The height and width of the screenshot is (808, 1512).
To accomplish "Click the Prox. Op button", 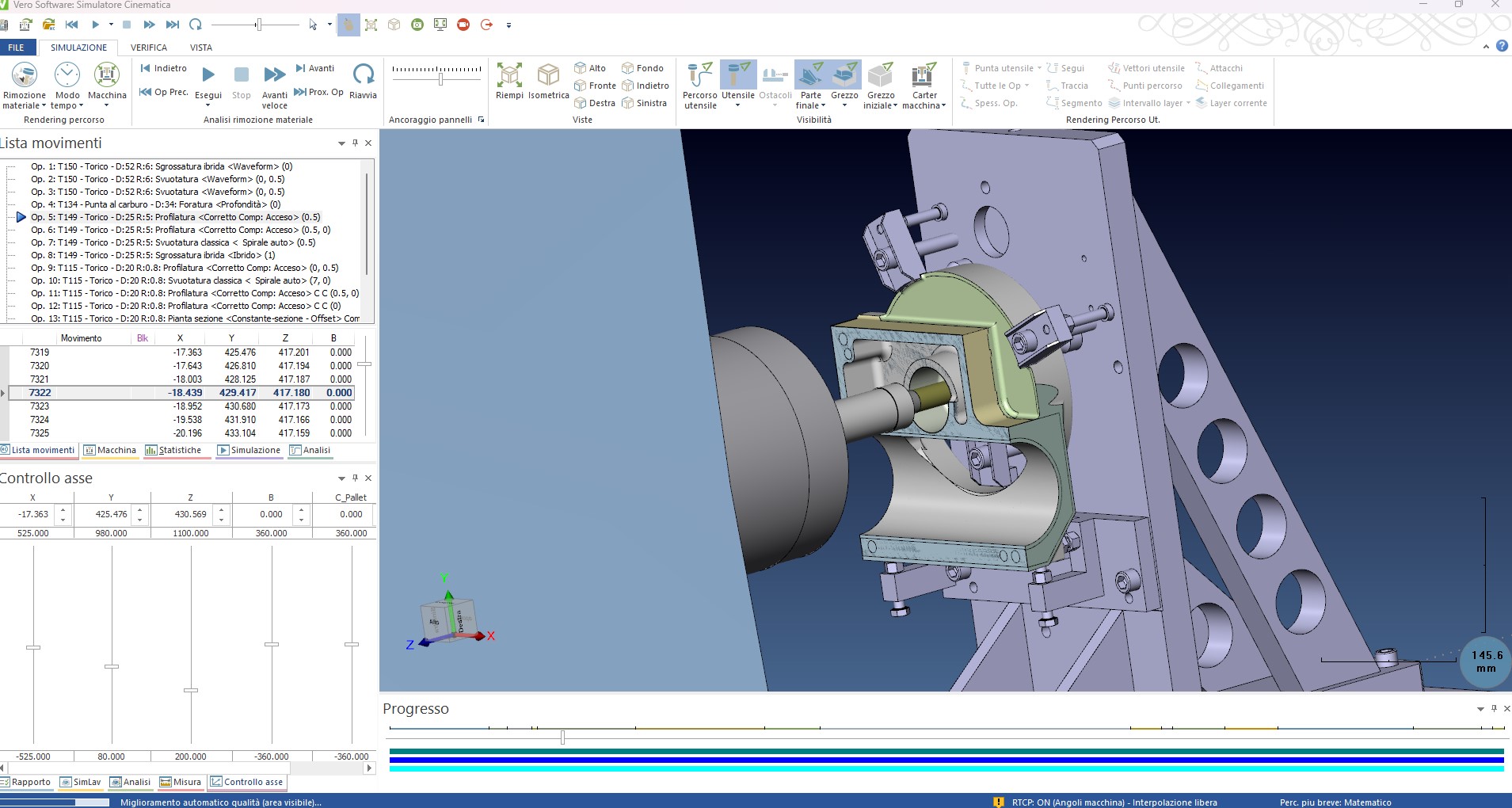I will point(319,92).
